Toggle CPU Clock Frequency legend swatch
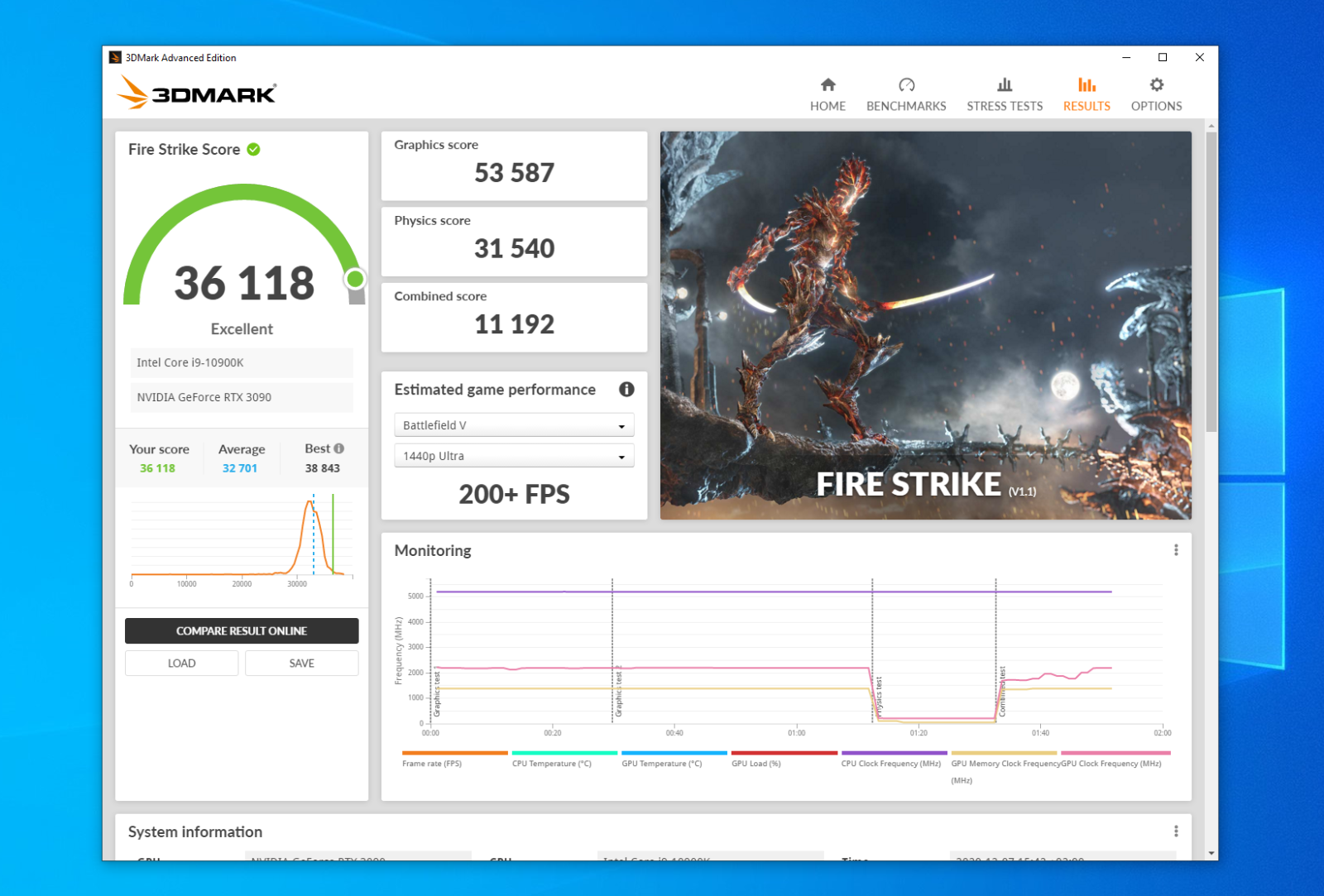Screen dimensions: 1324x896 (x=895, y=753)
